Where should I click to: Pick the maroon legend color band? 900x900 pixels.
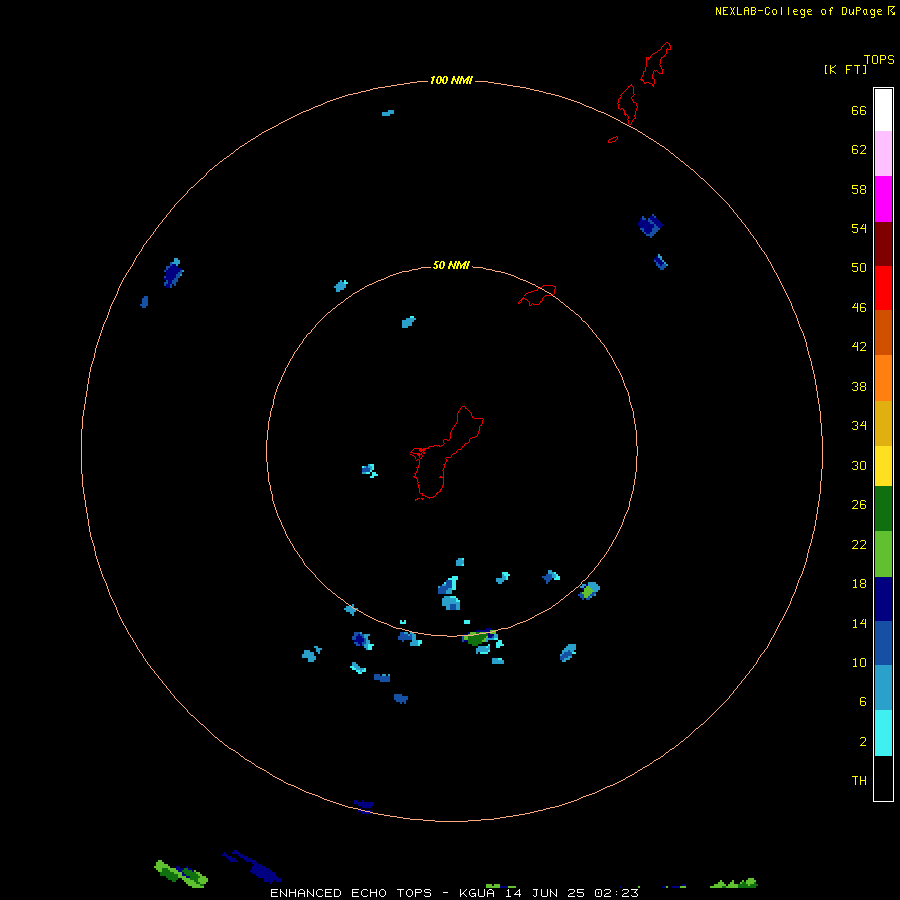pyautogui.click(x=883, y=244)
